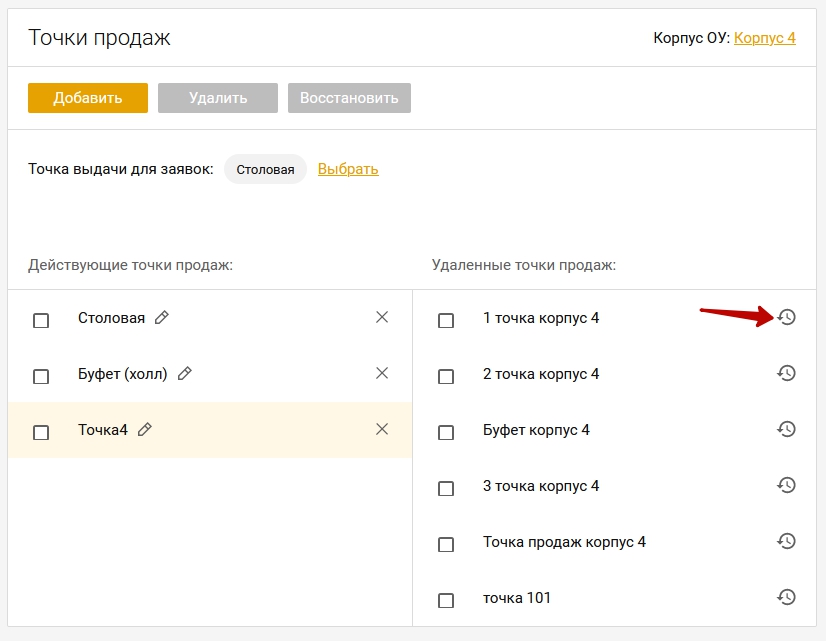826x641 pixels.
Task: Click the text 3 точка корпус 4
Action: 541,486
